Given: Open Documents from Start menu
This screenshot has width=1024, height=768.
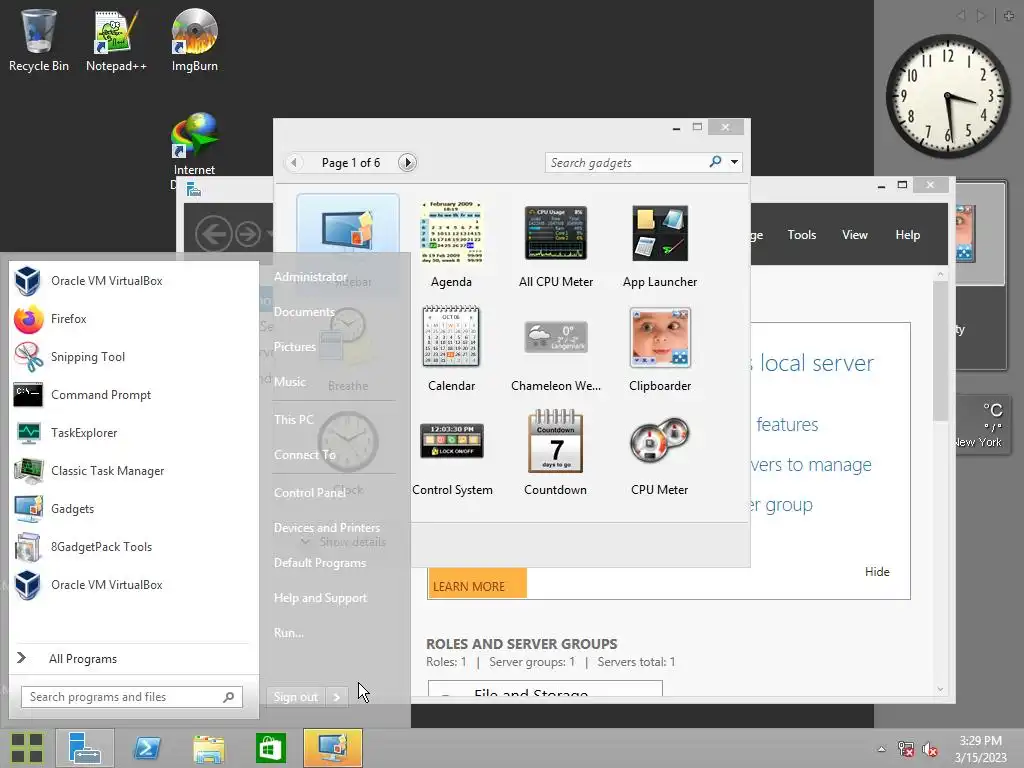Looking at the screenshot, I should tap(304, 312).
